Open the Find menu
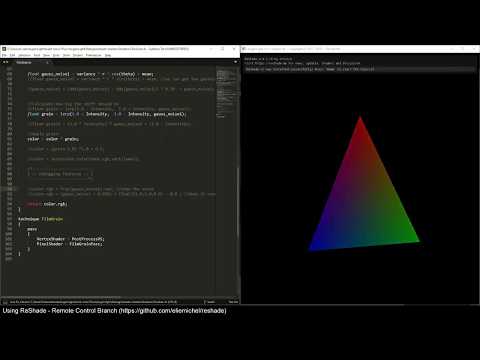Viewport: 480px width, 360px height. pos(37,55)
